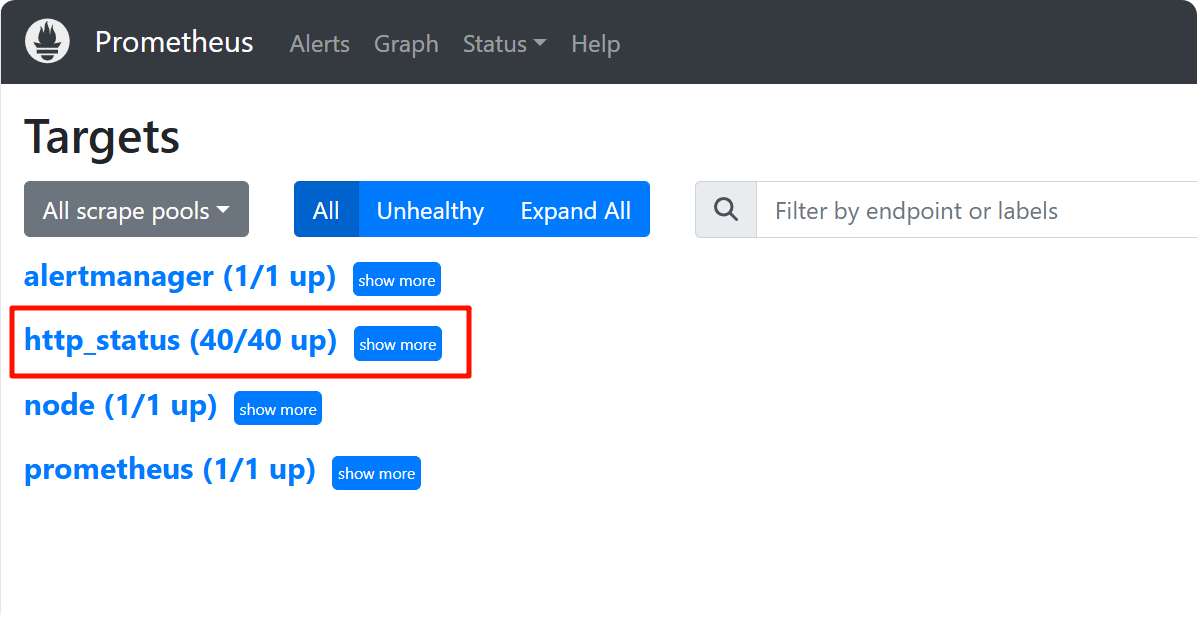
Task: Open the http_status (40/40 up) pool link
Action: point(181,340)
